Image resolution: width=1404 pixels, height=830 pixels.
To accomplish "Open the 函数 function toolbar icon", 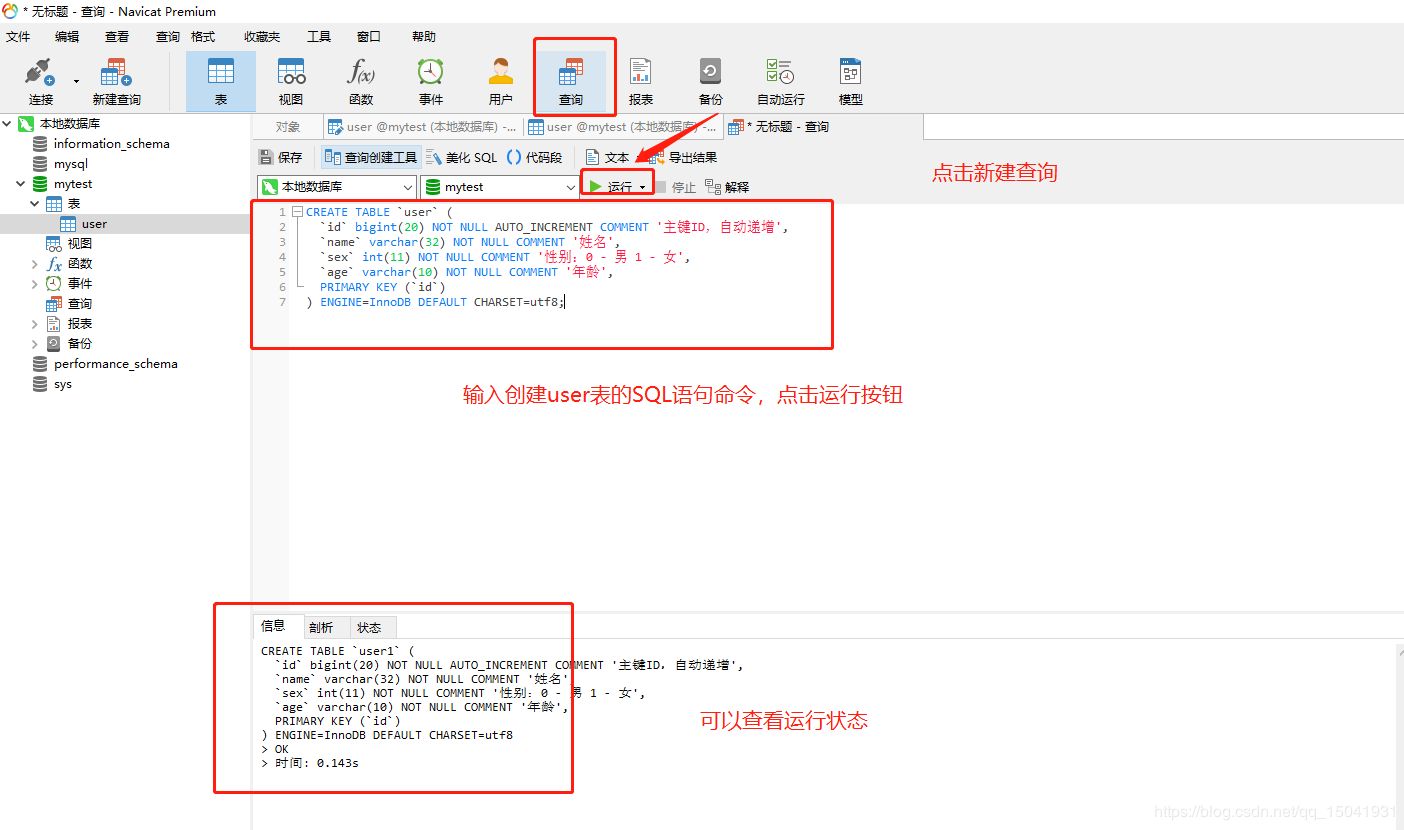I will [x=361, y=82].
